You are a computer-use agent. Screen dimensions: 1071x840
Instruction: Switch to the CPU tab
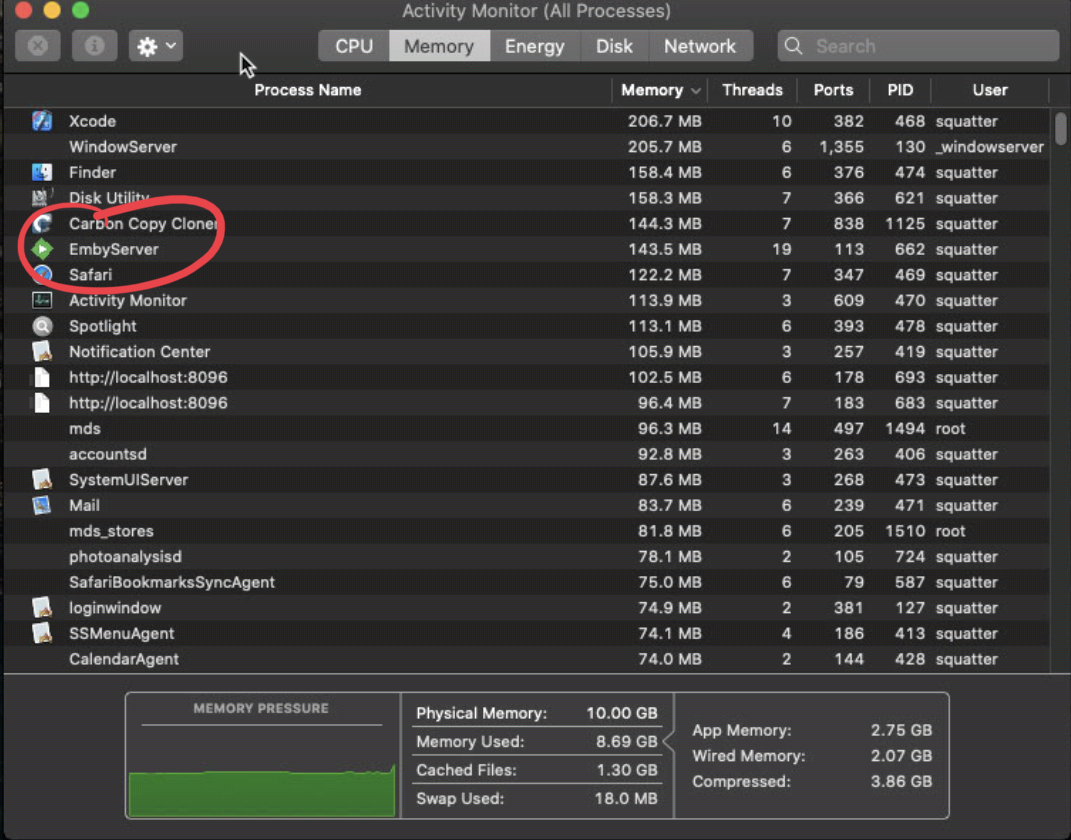[x=353, y=45]
